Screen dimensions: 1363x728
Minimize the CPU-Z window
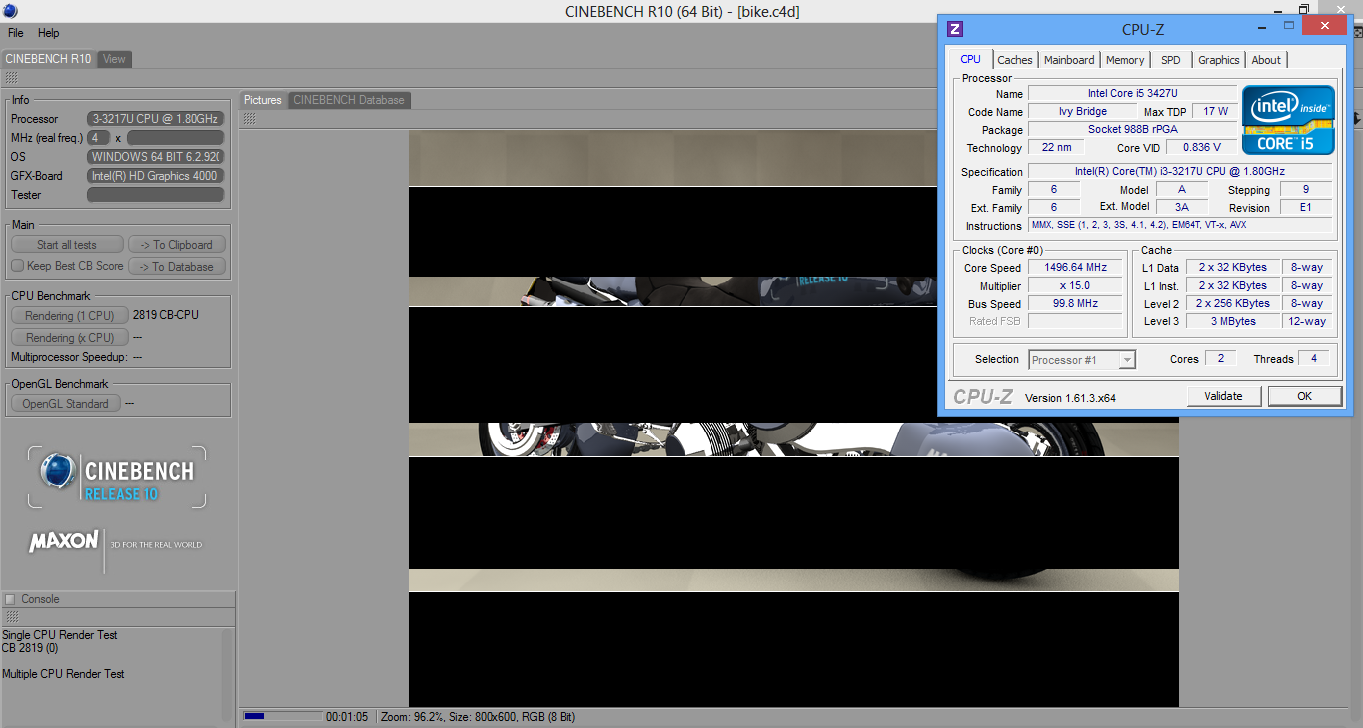[x=1262, y=26]
